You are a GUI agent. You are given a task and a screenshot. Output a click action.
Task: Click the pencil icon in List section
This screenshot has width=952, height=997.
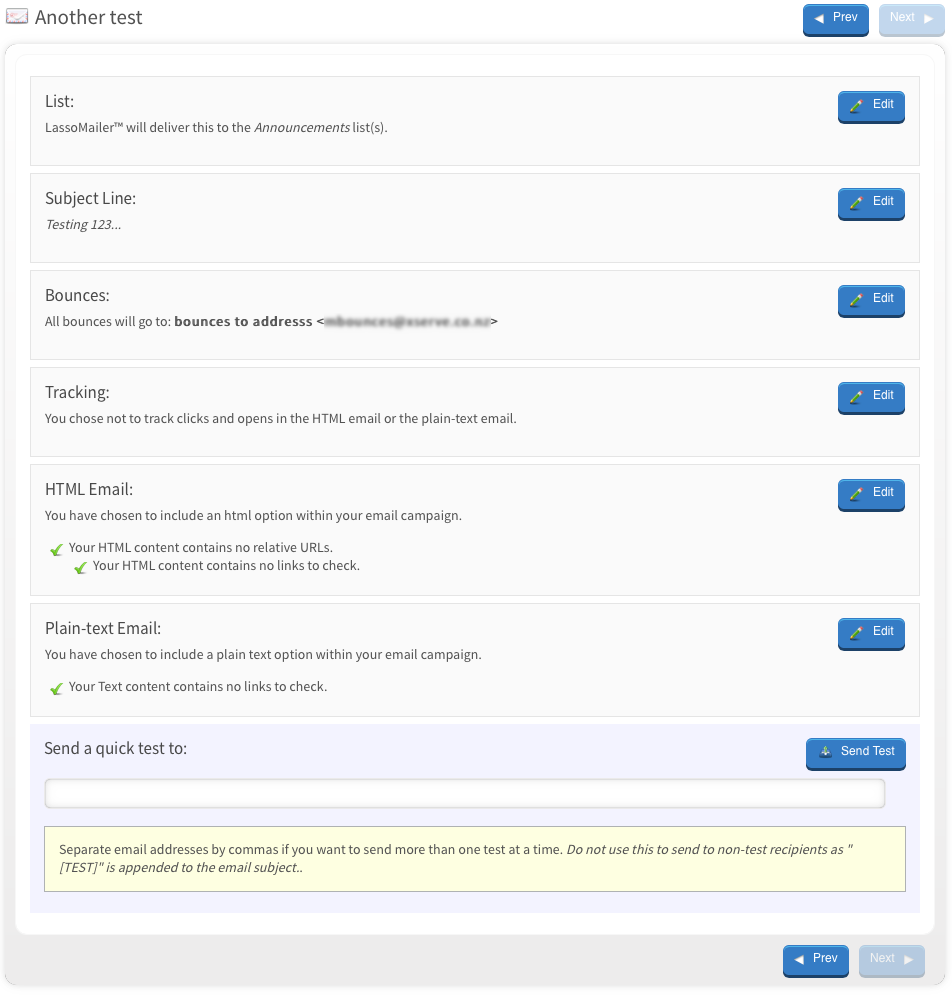[856, 105]
